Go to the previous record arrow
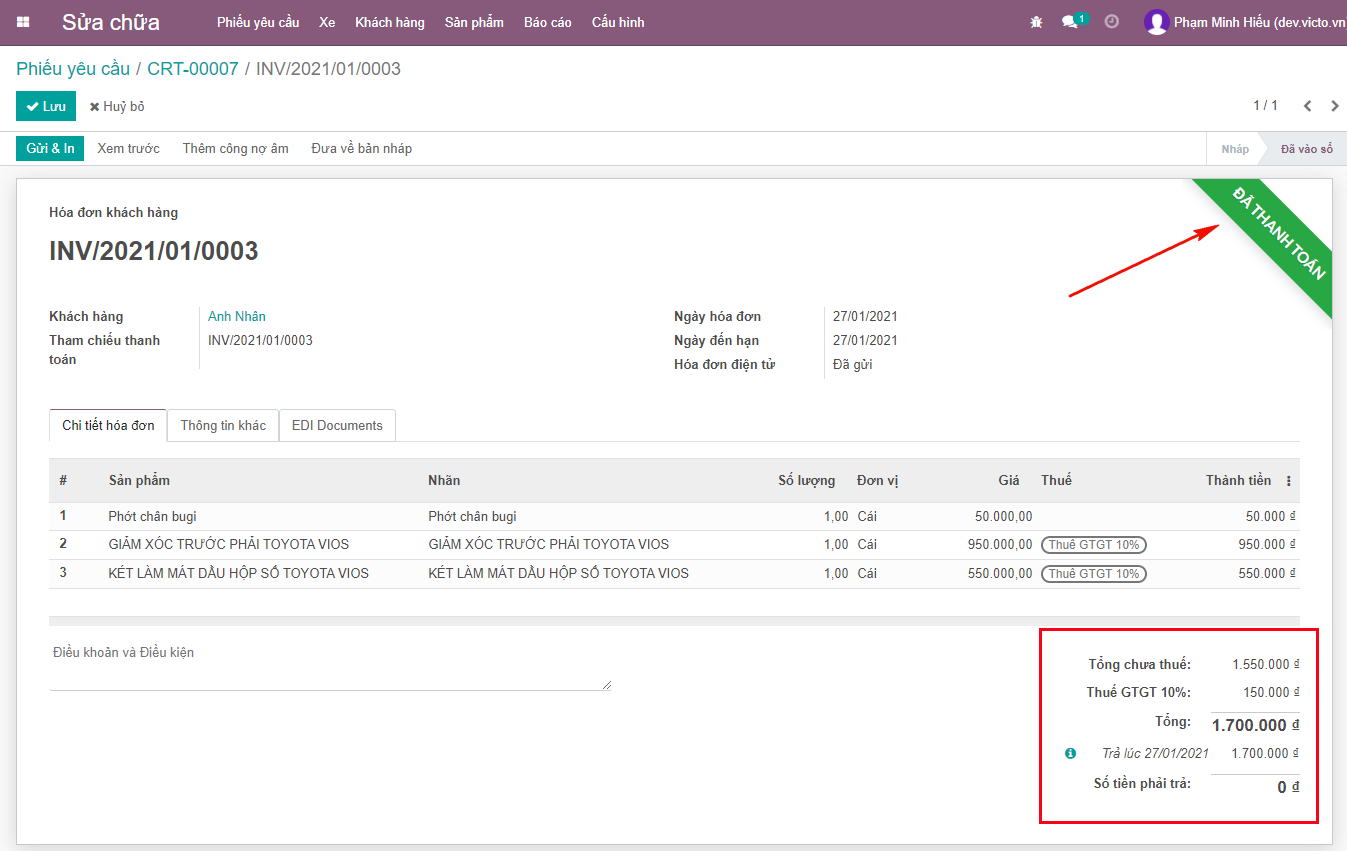This screenshot has height=851, width=1347. pyautogui.click(x=1307, y=106)
